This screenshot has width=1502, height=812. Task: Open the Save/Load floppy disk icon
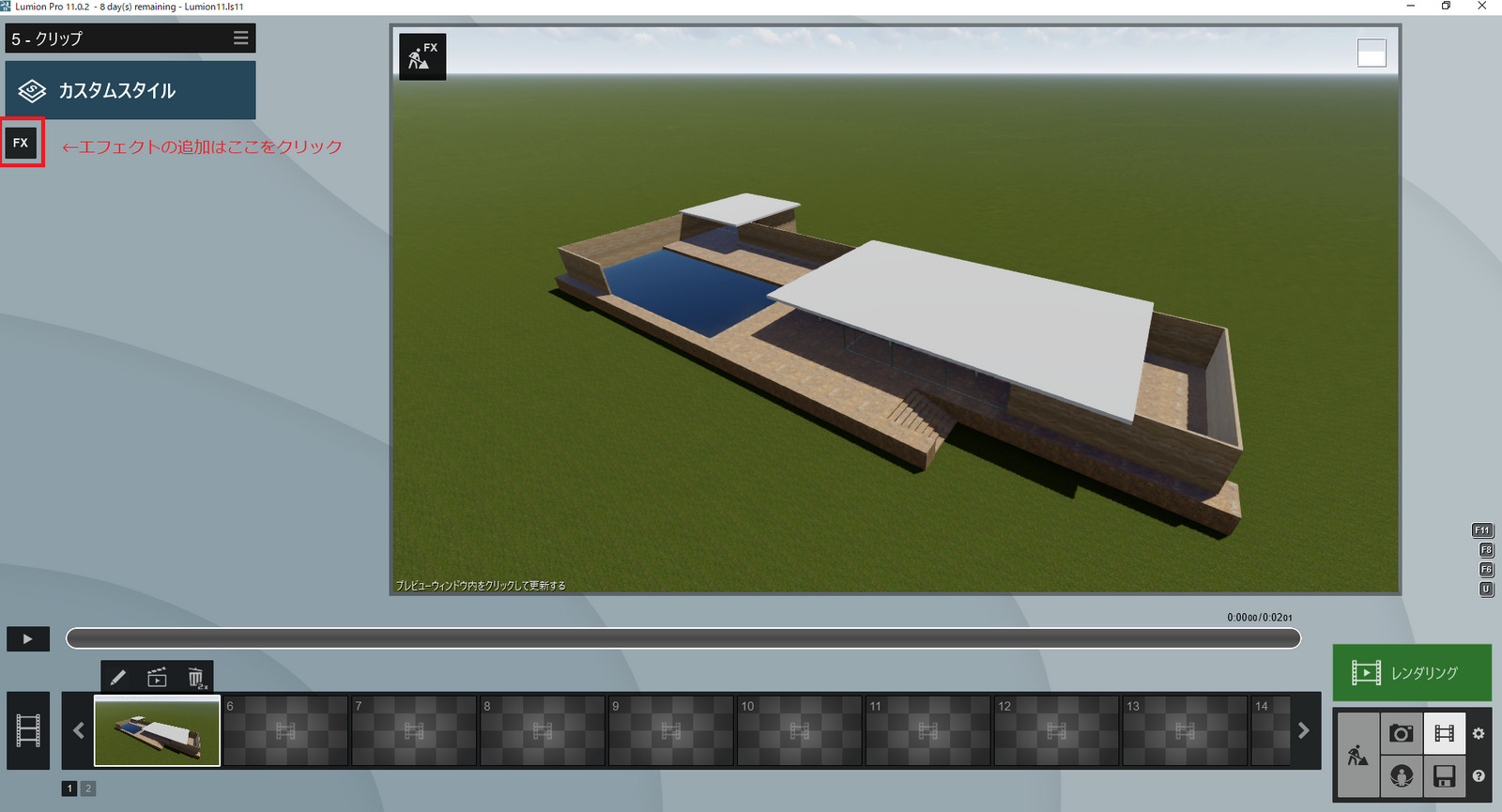1445,776
